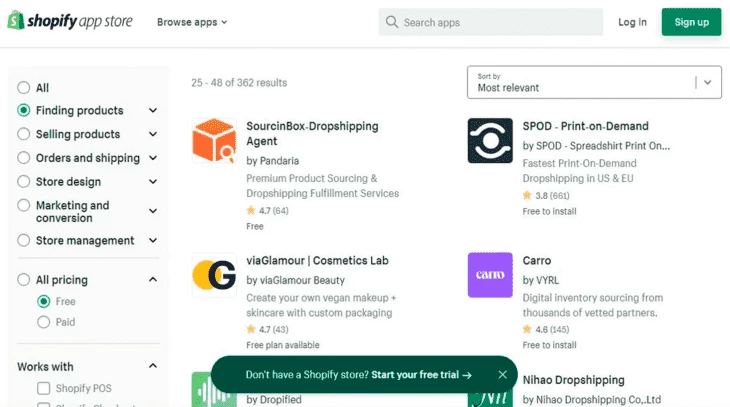Expand Marketing and conversion chevron
730x407 pixels.
click(x=153, y=211)
